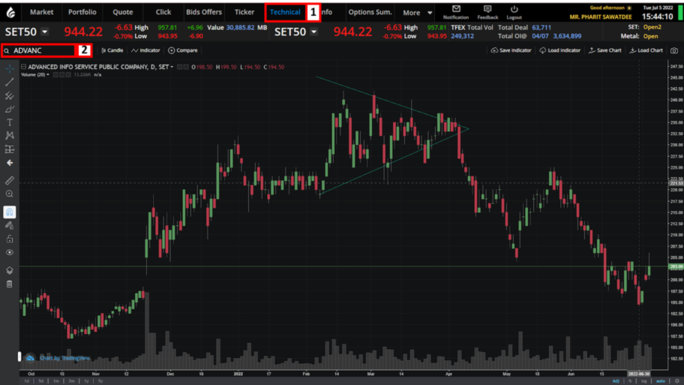
Task: Set chart range to 3m
Action: [x=71, y=381]
